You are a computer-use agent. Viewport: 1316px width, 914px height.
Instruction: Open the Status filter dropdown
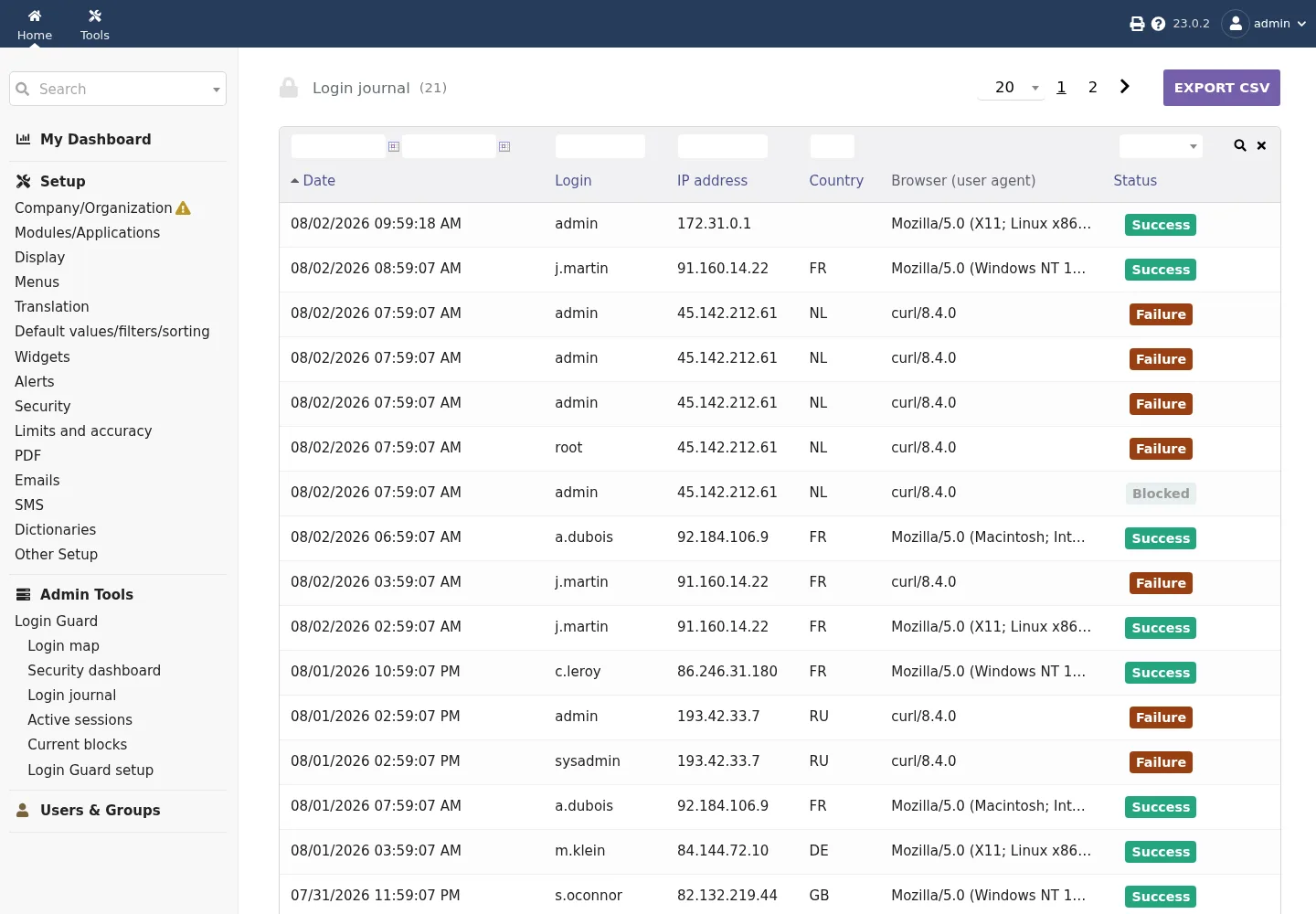click(1161, 146)
